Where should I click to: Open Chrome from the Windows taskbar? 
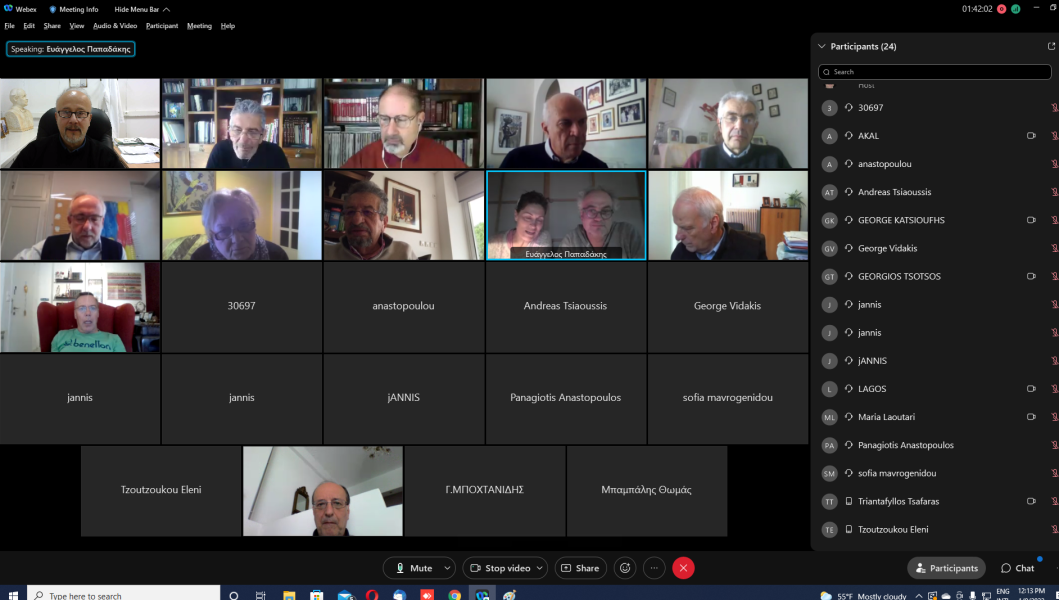click(x=455, y=595)
